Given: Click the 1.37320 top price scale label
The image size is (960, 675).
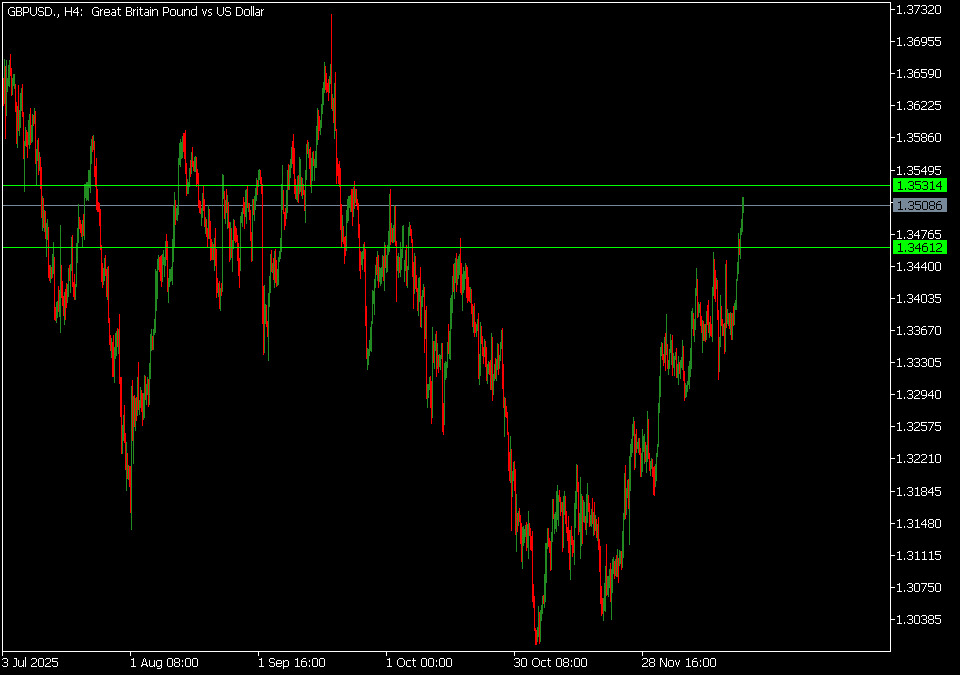Looking at the screenshot, I should (x=919, y=10).
